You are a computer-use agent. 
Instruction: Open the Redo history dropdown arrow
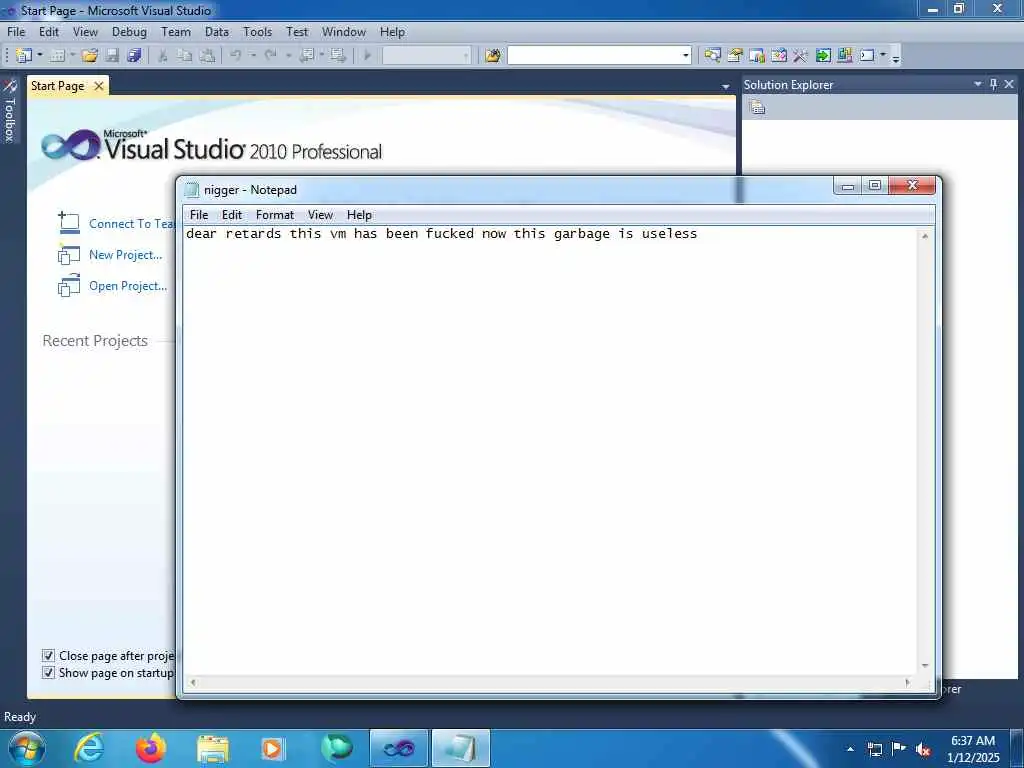coord(288,56)
